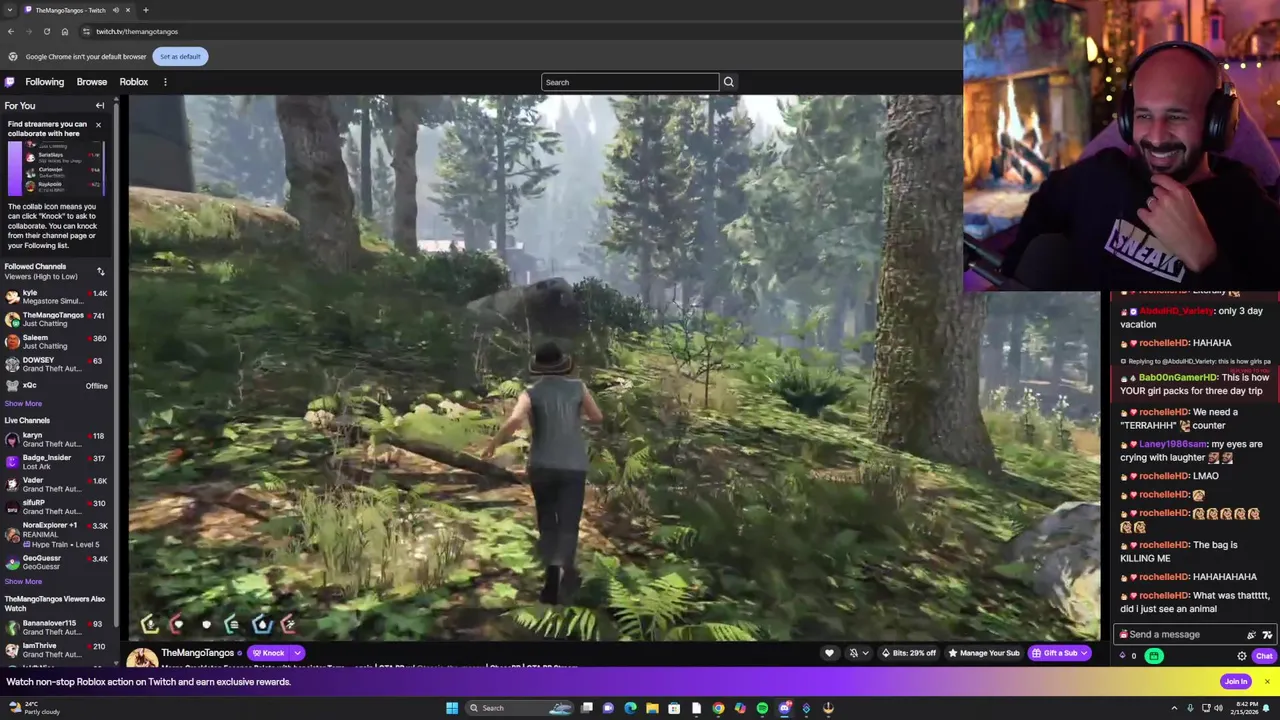1280x720 pixels.
Task: Open File Explorer from the taskbar
Action: pyautogui.click(x=652, y=708)
